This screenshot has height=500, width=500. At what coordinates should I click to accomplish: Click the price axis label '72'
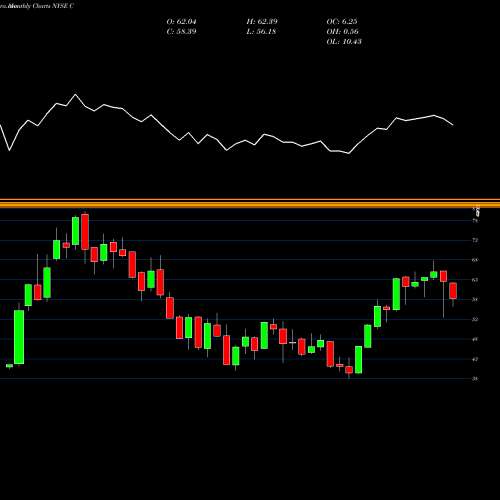pyautogui.click(x=475, y=240)
